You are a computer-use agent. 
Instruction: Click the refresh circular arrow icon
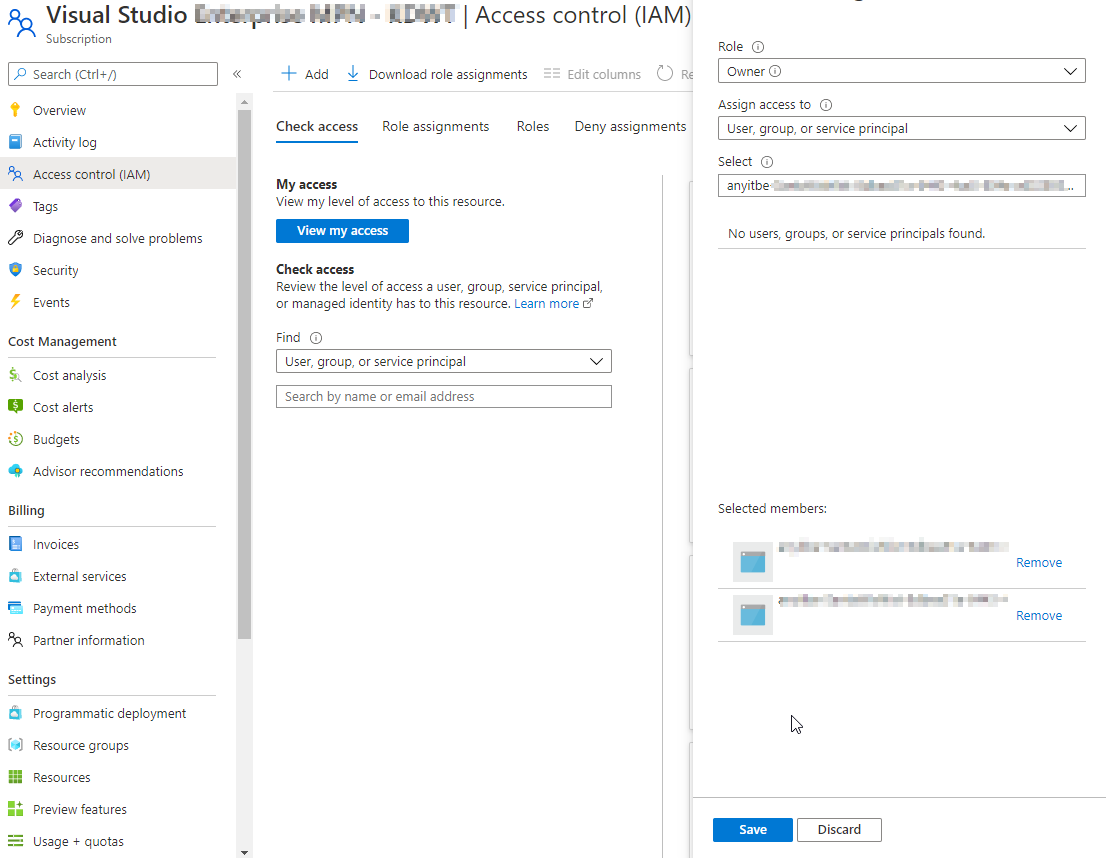click(664, 73)
